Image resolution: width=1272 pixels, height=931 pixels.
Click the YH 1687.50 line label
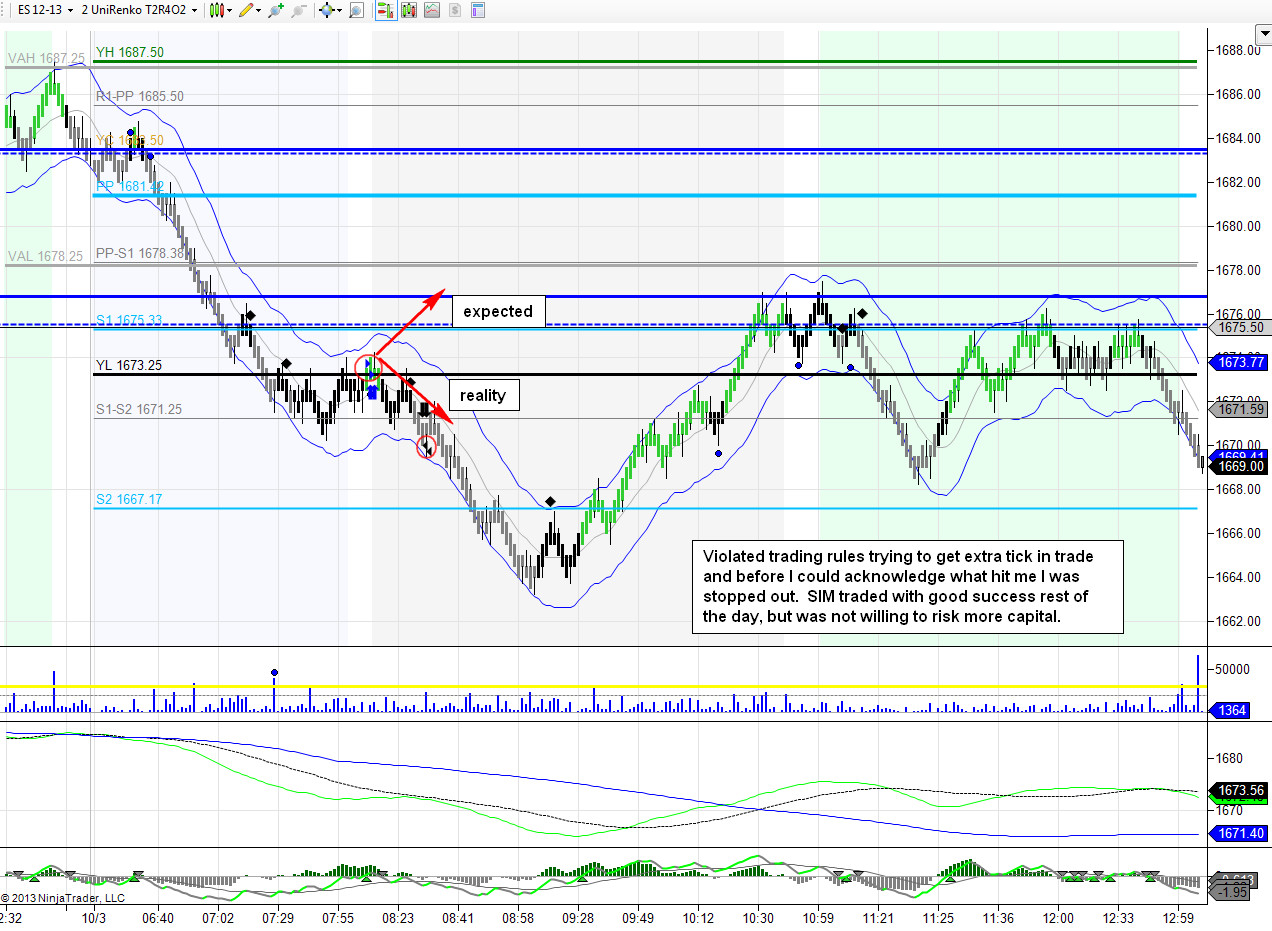coord(130,52)
